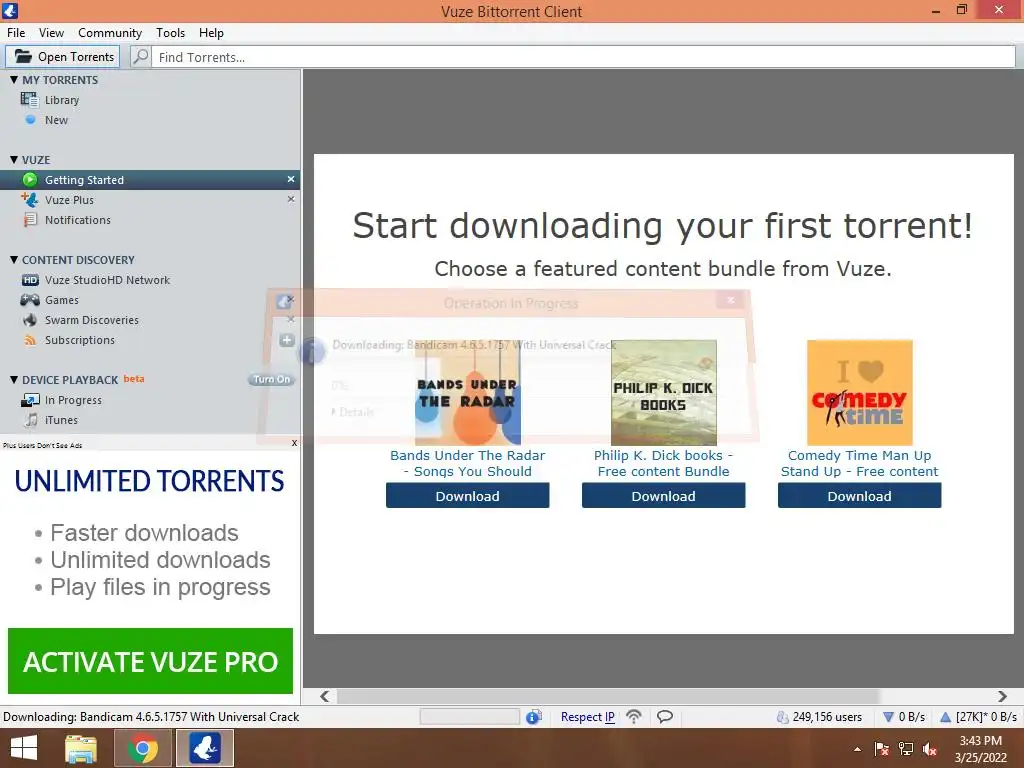
Task: Open the Swarm Discoveries icon
Action: coord(30,320)
